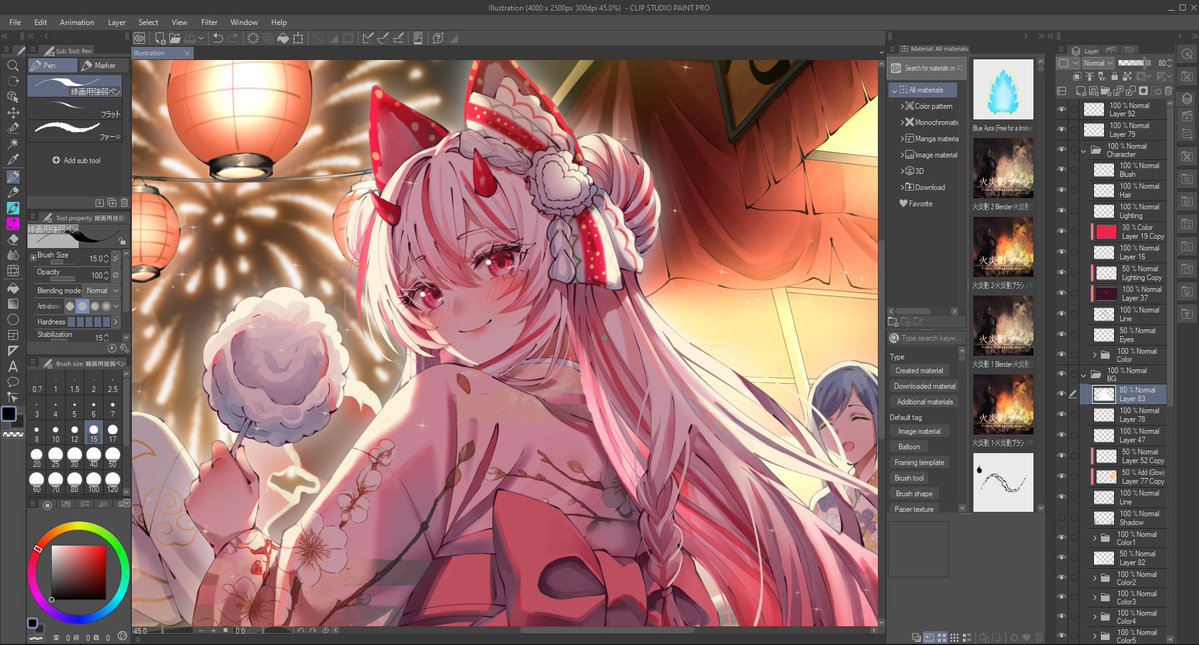
Task: Delete sub tool with trash icon
Action: tap(125, 203)
